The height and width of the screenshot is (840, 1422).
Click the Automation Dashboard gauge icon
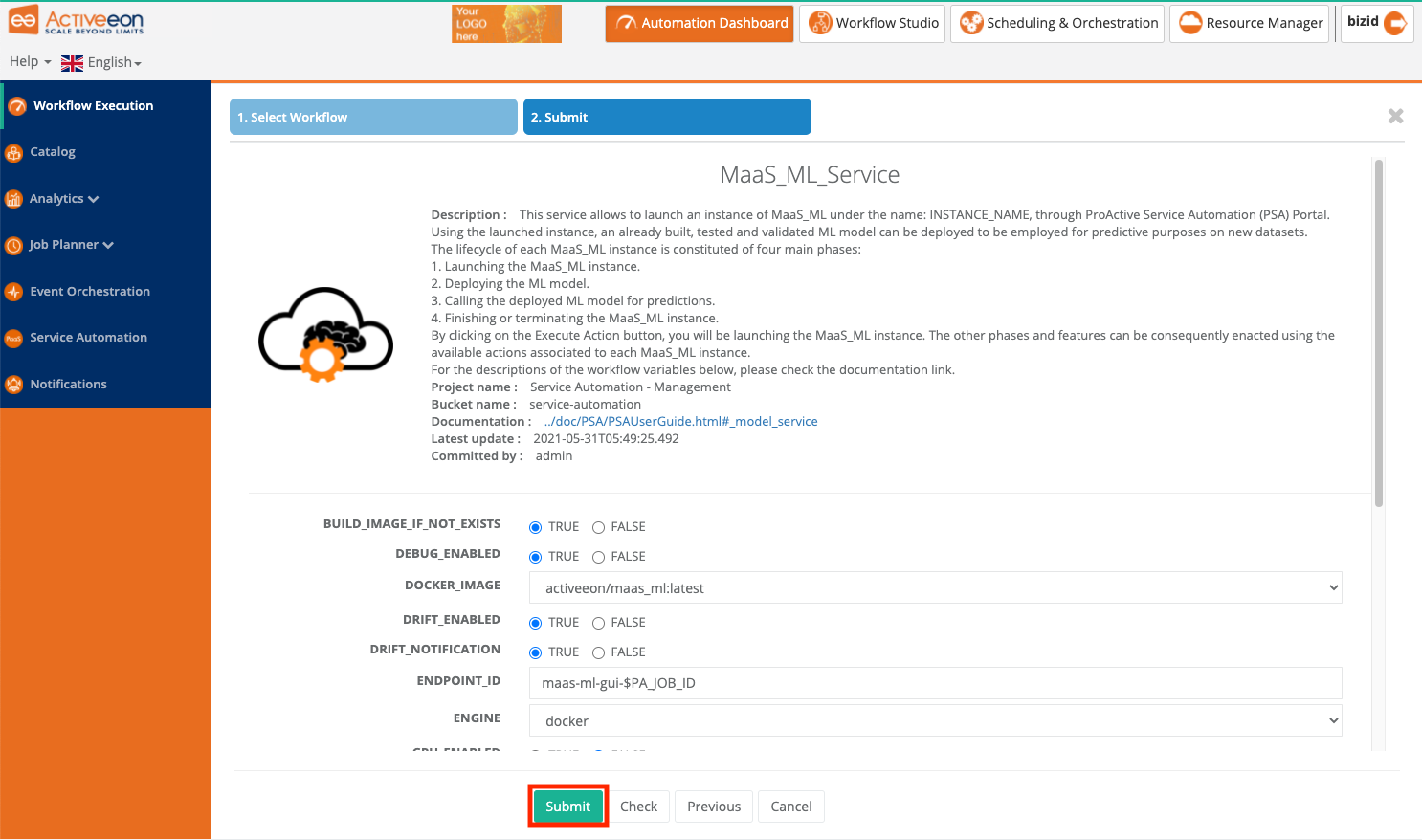pos(626,23)
